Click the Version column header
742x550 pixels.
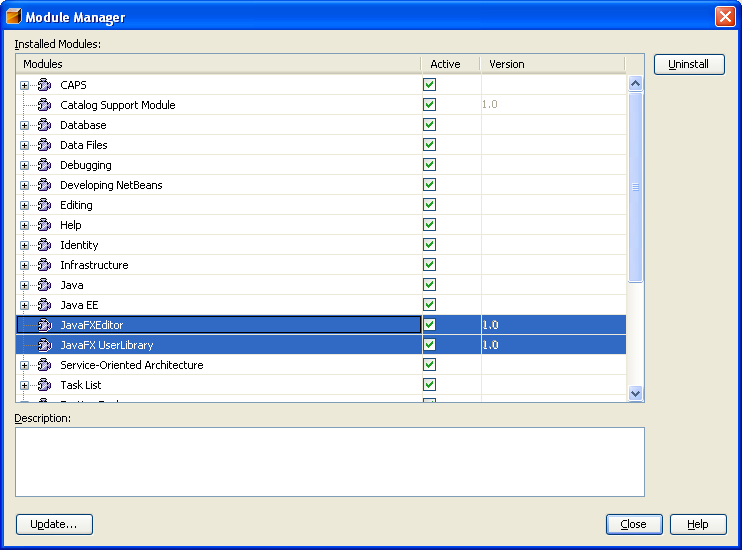[553, 64]
